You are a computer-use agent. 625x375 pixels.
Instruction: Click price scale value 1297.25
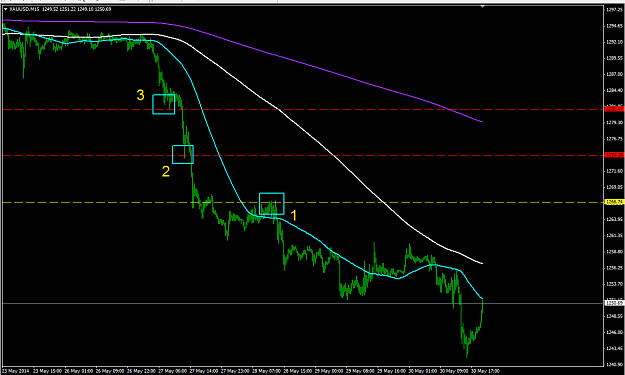(614, 10)
